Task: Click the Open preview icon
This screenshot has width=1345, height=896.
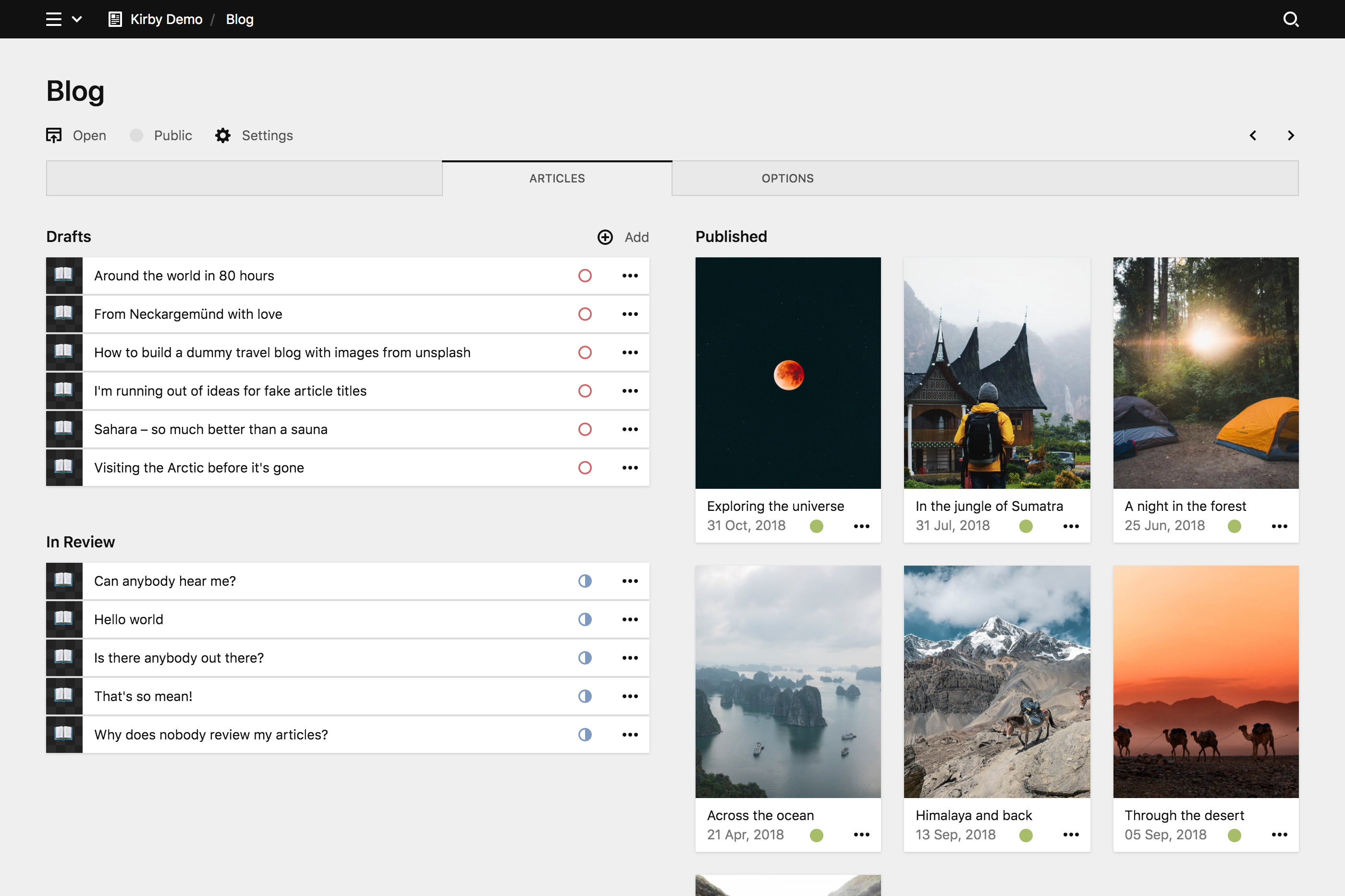Action: pos(54,135)
